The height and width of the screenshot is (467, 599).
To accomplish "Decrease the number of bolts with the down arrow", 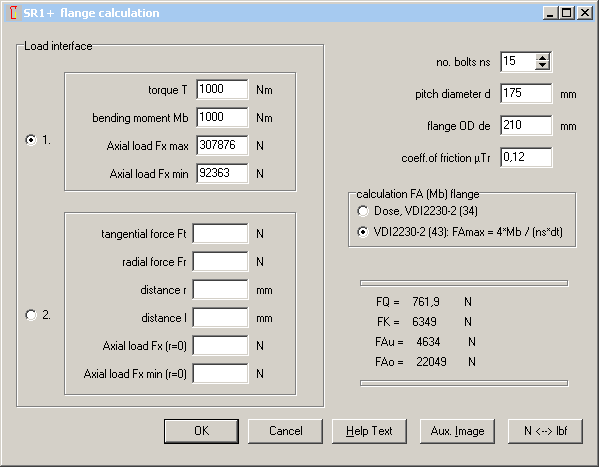I will (542, 65).
